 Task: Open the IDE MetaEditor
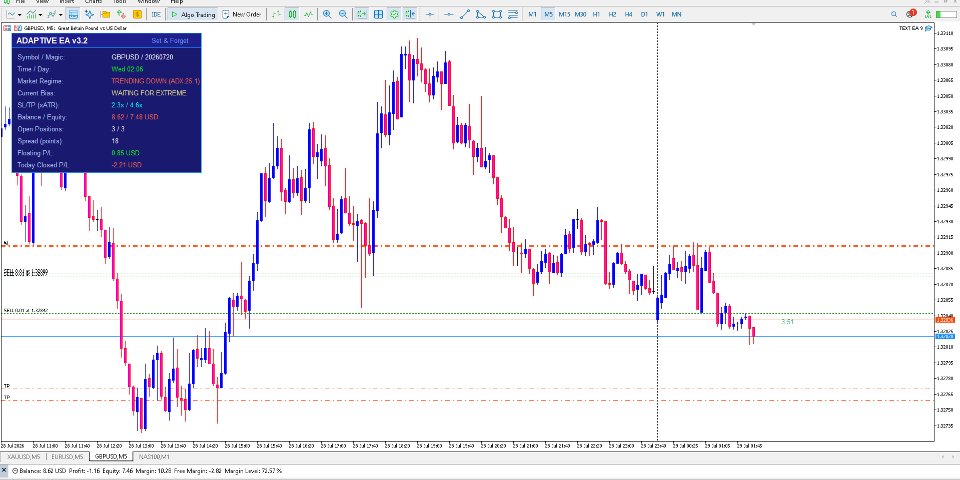[x=156, y=14]
